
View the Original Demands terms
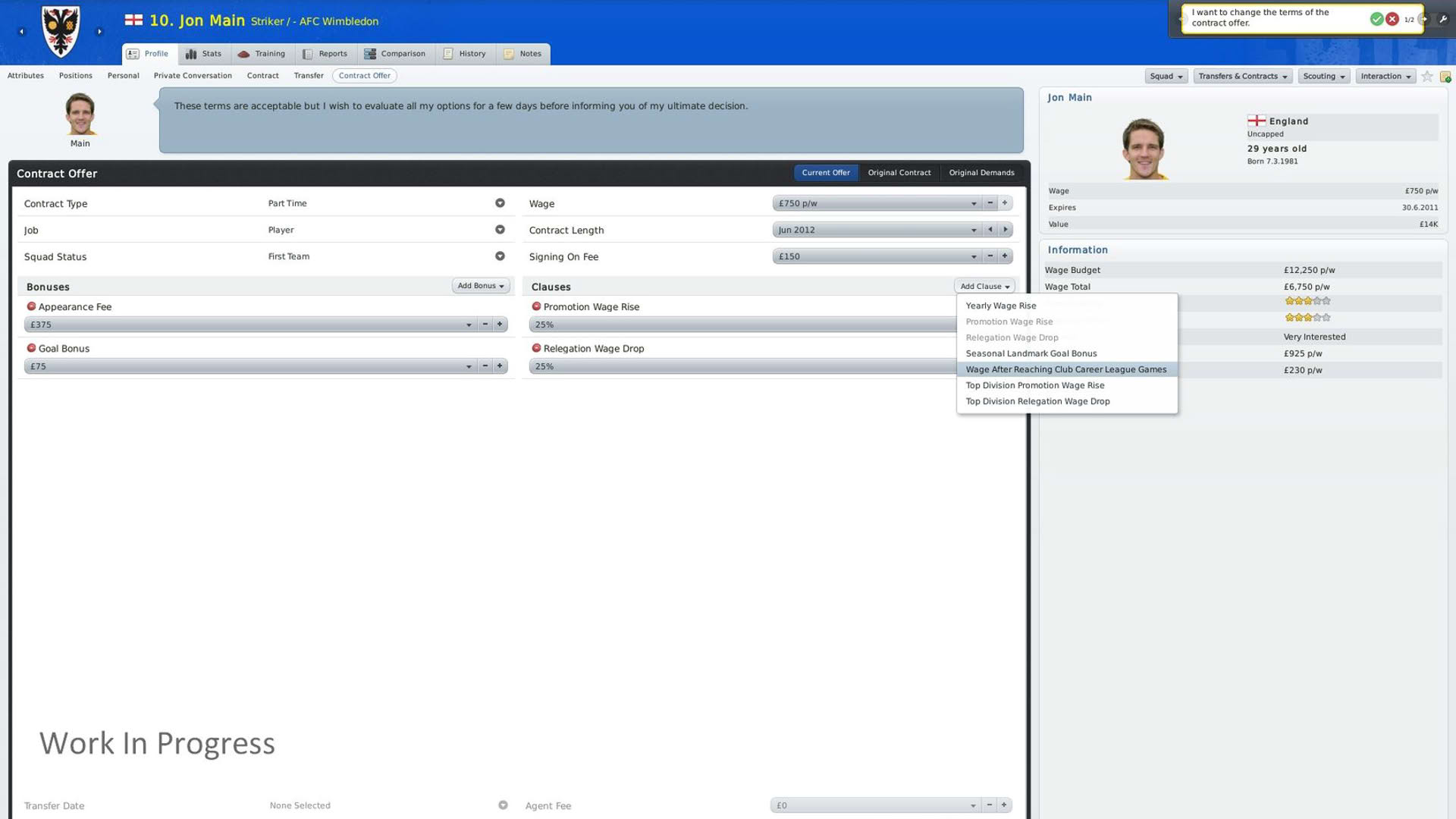coord(981,173)
